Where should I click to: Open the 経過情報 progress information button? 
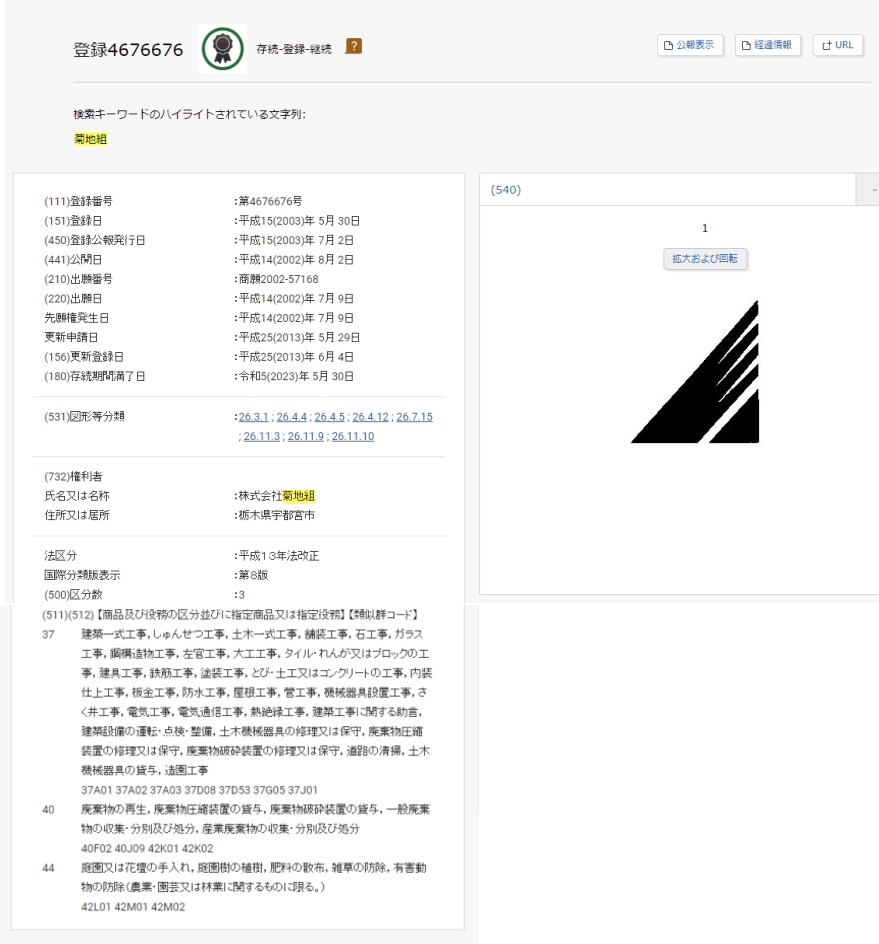[768, 45]
